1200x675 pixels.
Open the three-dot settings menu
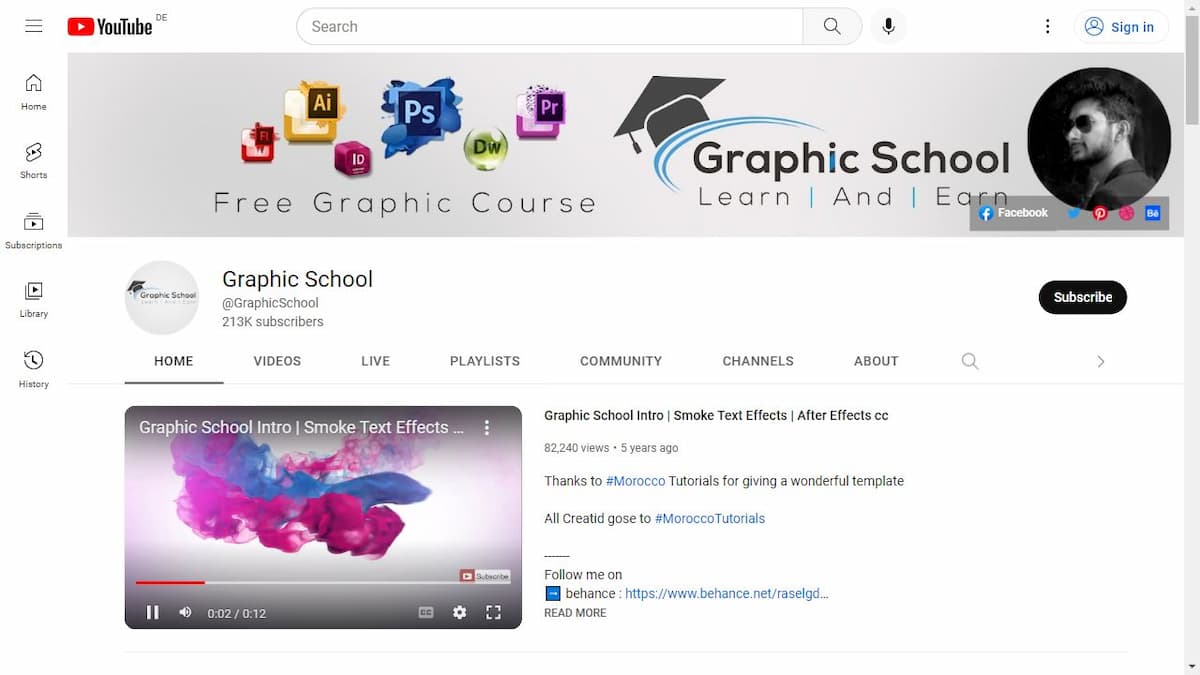point(1047,27)
